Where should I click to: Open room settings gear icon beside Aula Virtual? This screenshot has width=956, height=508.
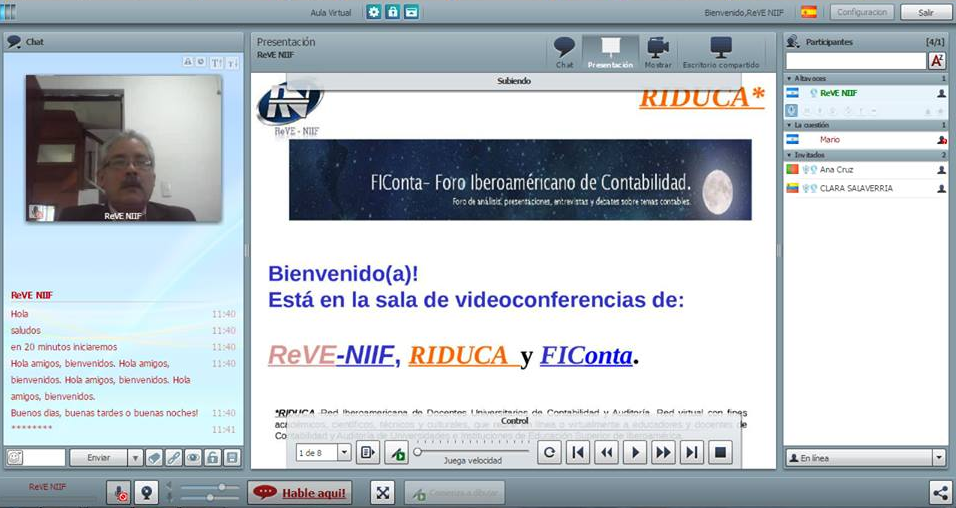click(x=373, y=12)
